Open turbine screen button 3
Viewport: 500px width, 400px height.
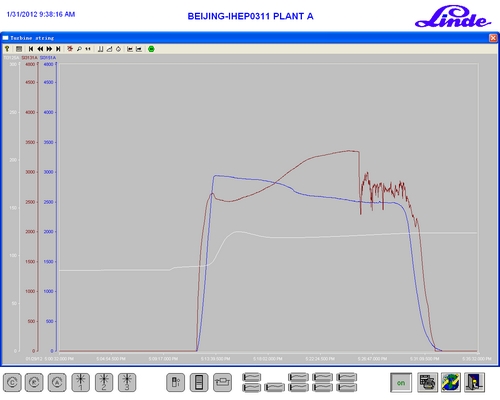coord(127,382)
